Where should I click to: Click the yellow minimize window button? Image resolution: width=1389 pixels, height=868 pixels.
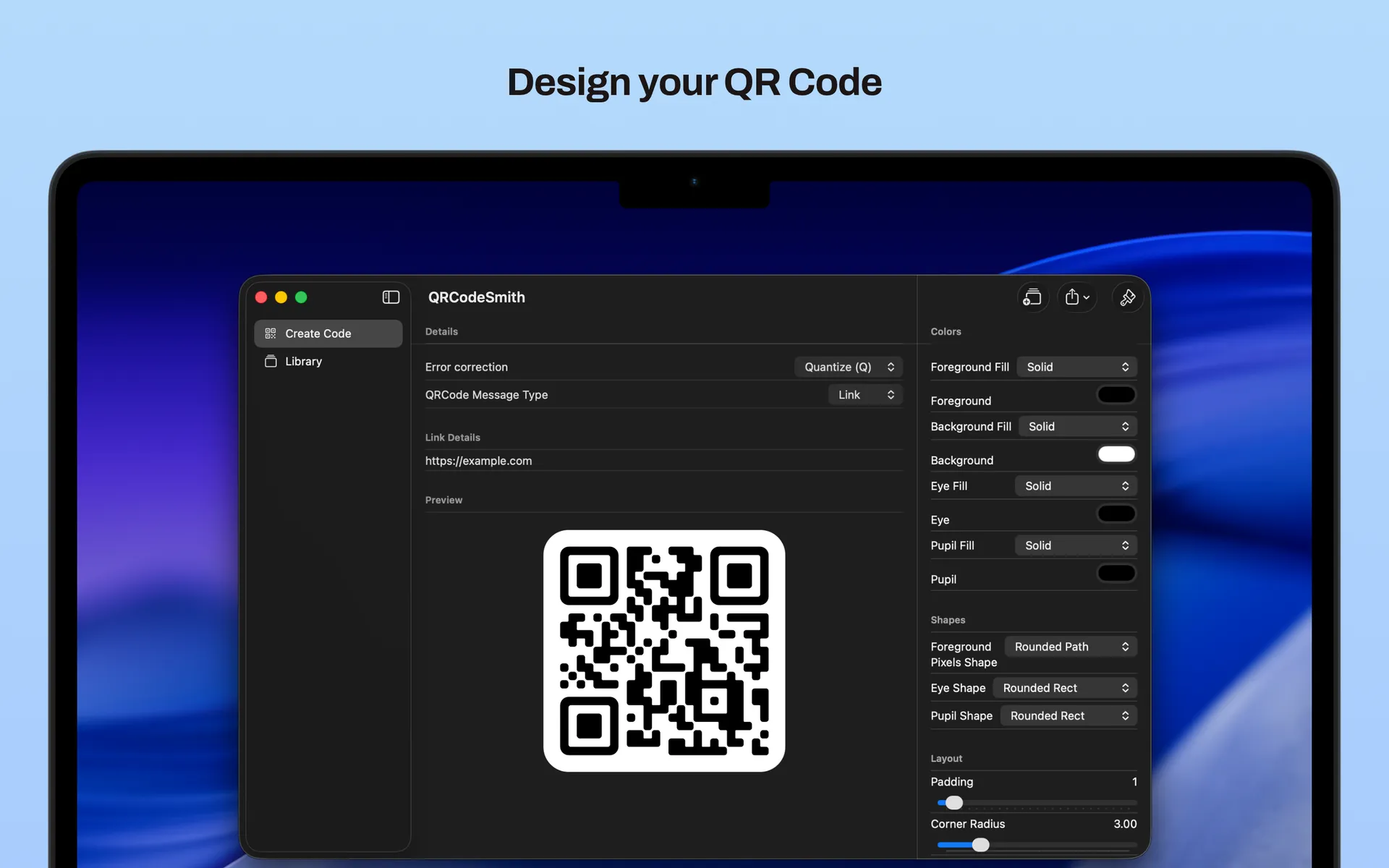click(281, 297)
